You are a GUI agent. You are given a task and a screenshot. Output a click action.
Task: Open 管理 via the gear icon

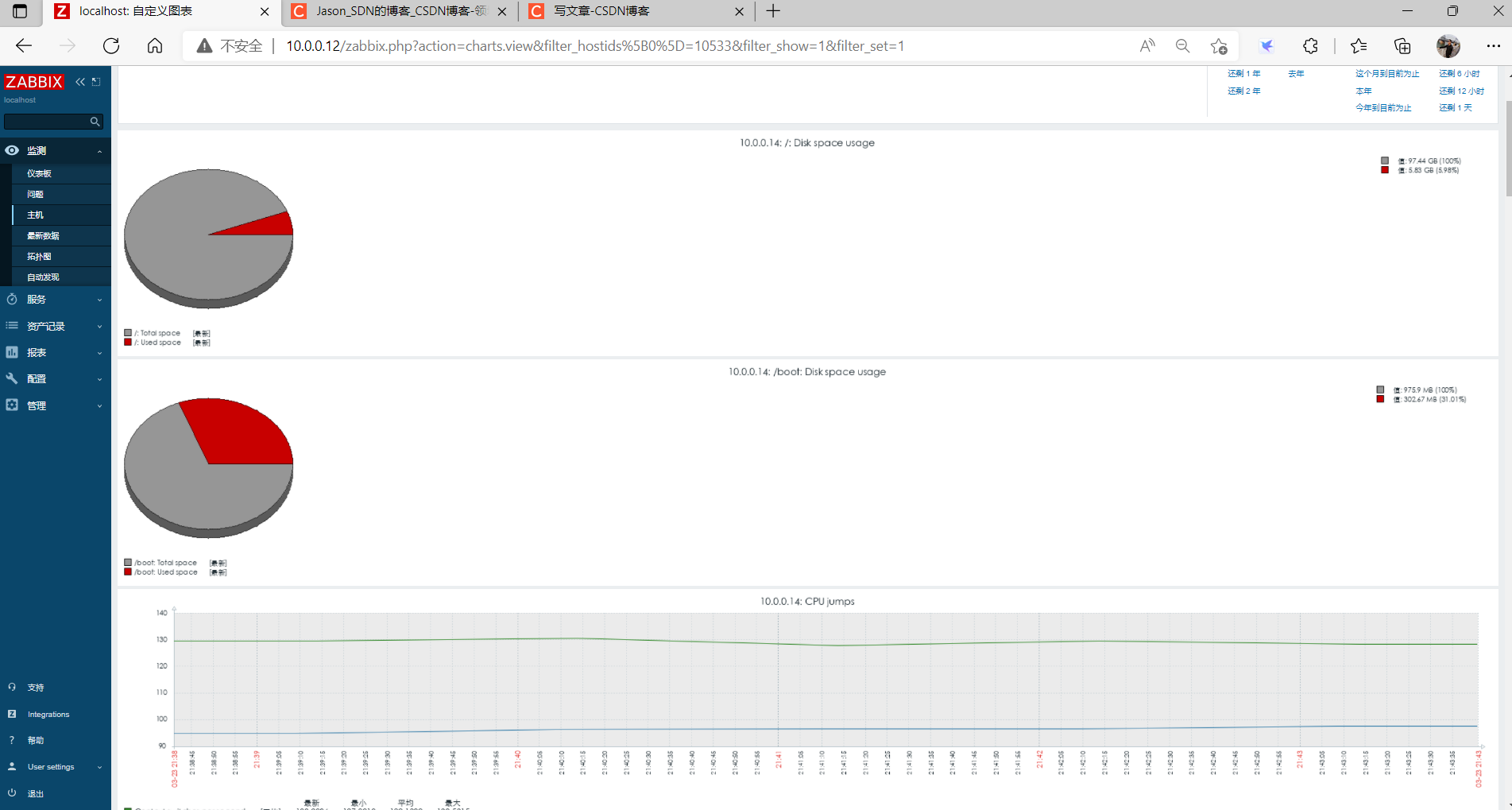coord(12,405)
